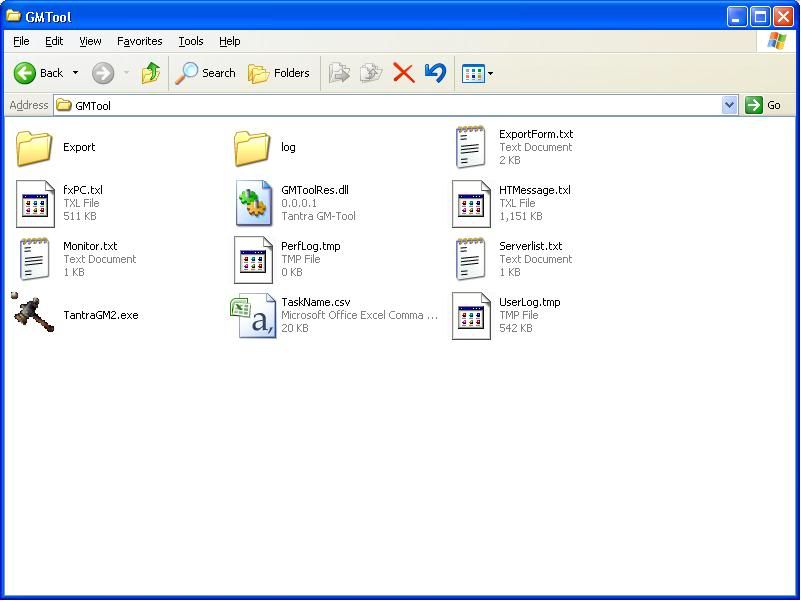Click the Up folder toolbar icon

[151, 73]
